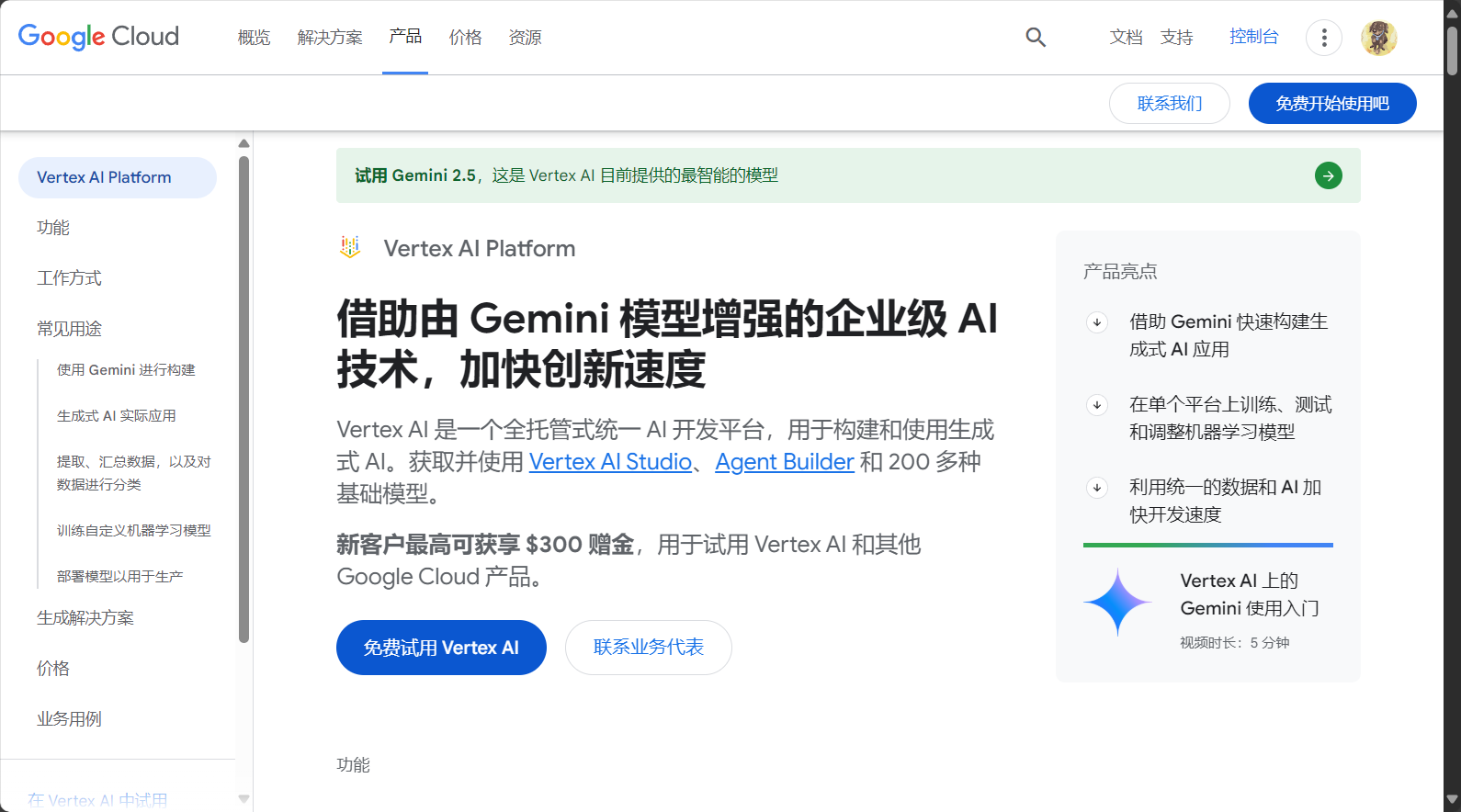The image size is (1461, 812).
Task: Select the 产品 nav tab
Action: coord(405,36)
